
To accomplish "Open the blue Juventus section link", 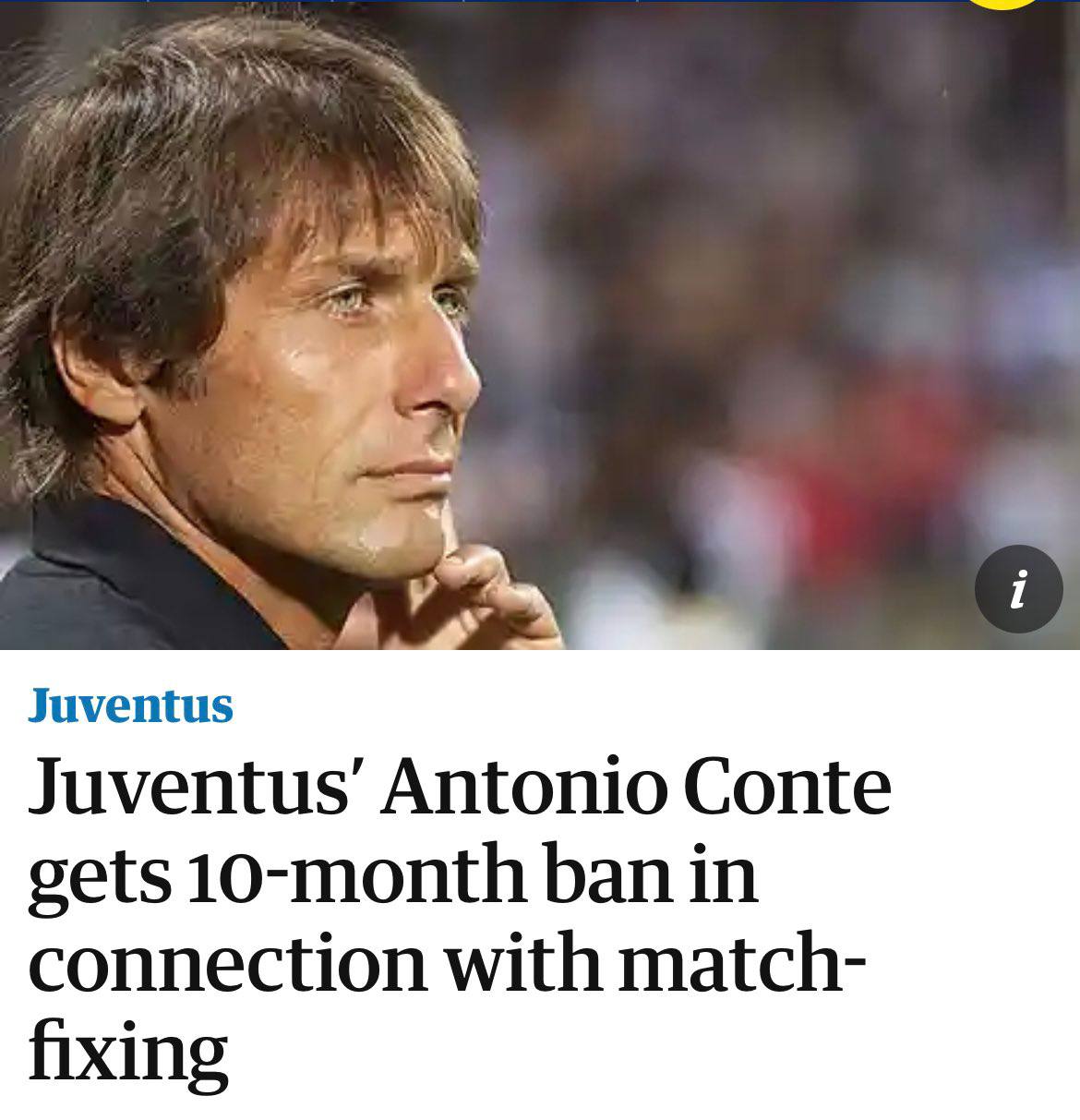I will (x=130, y=705).
